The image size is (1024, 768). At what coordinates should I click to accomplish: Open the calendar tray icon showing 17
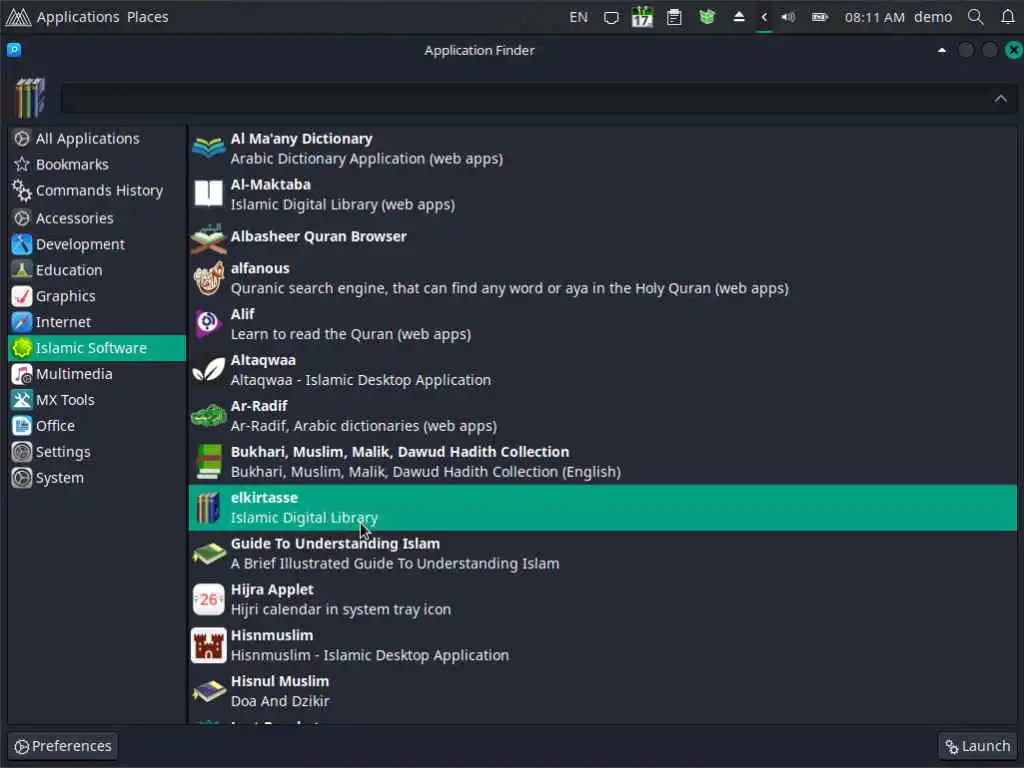point(642,17)
